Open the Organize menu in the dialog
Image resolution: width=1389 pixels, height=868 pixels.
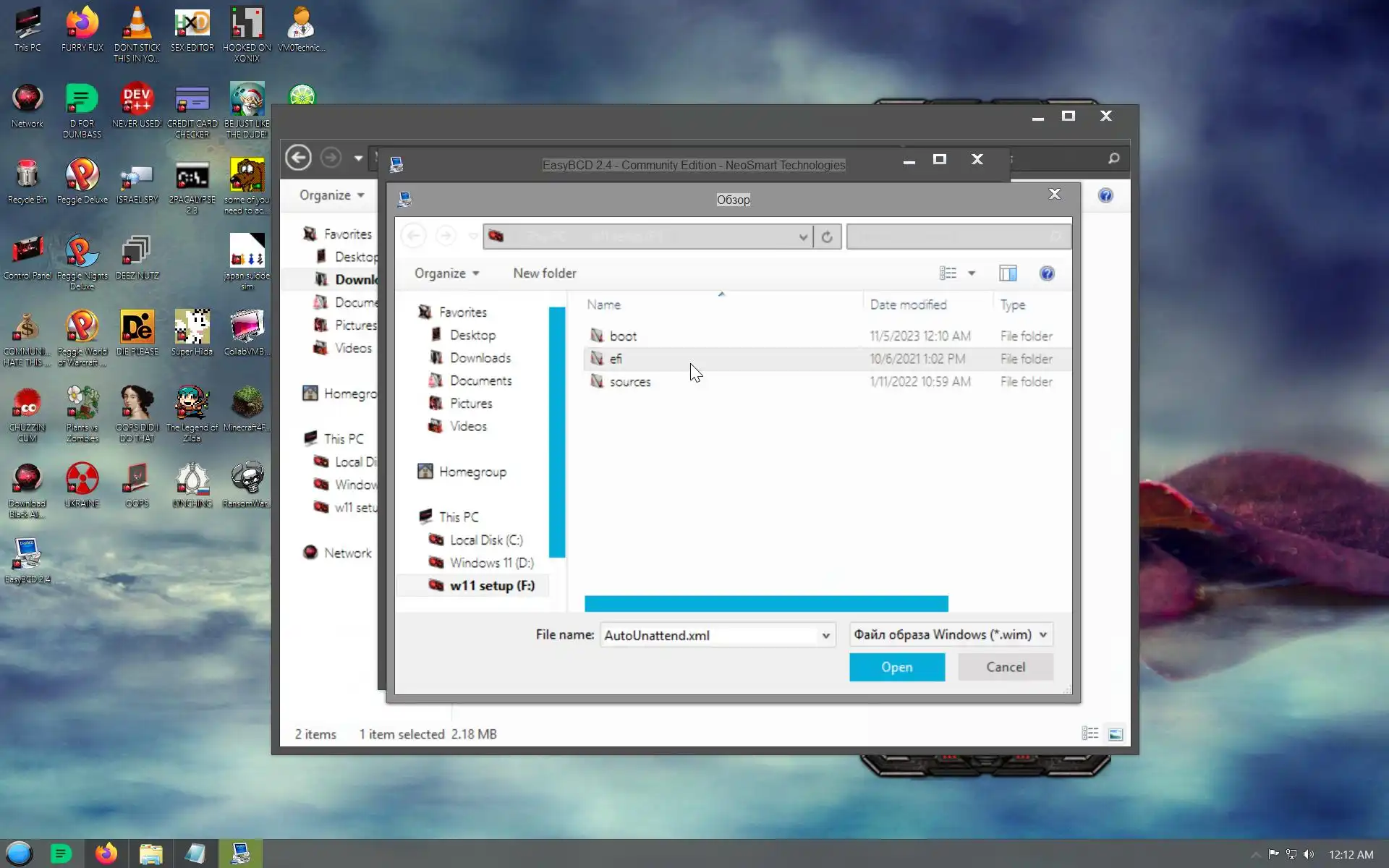[446, 273]
